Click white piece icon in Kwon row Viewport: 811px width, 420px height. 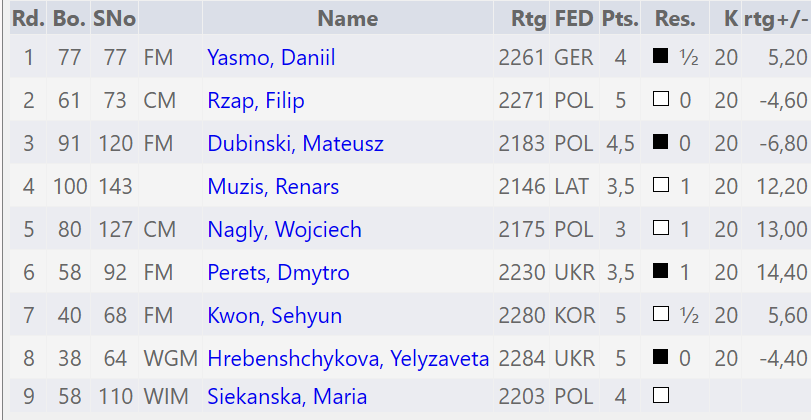(660, 313)
